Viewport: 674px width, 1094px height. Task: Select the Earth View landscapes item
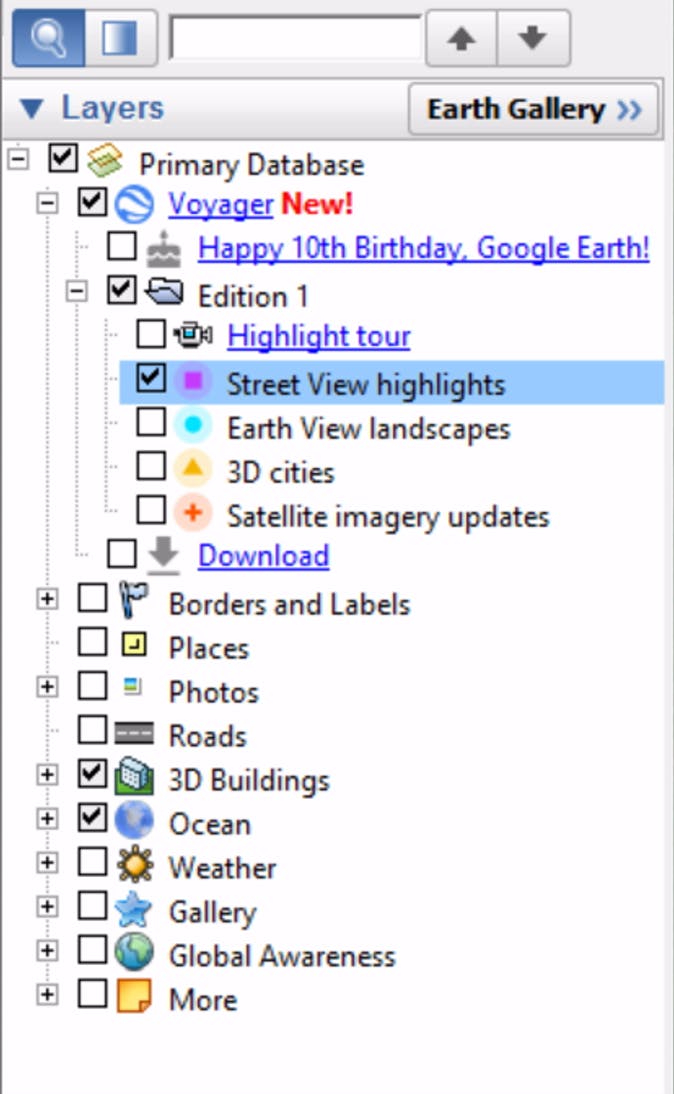(368, 429)
